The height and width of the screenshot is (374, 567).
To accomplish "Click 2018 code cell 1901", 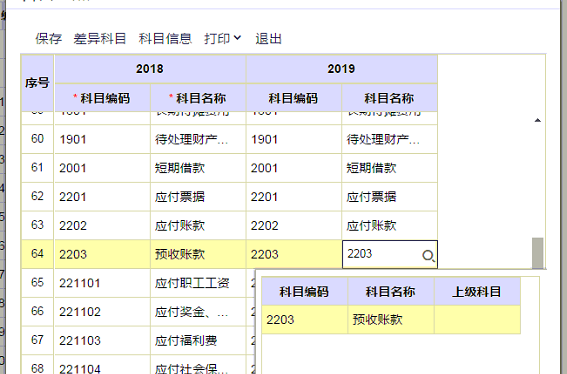I will [x=102, y=139].
